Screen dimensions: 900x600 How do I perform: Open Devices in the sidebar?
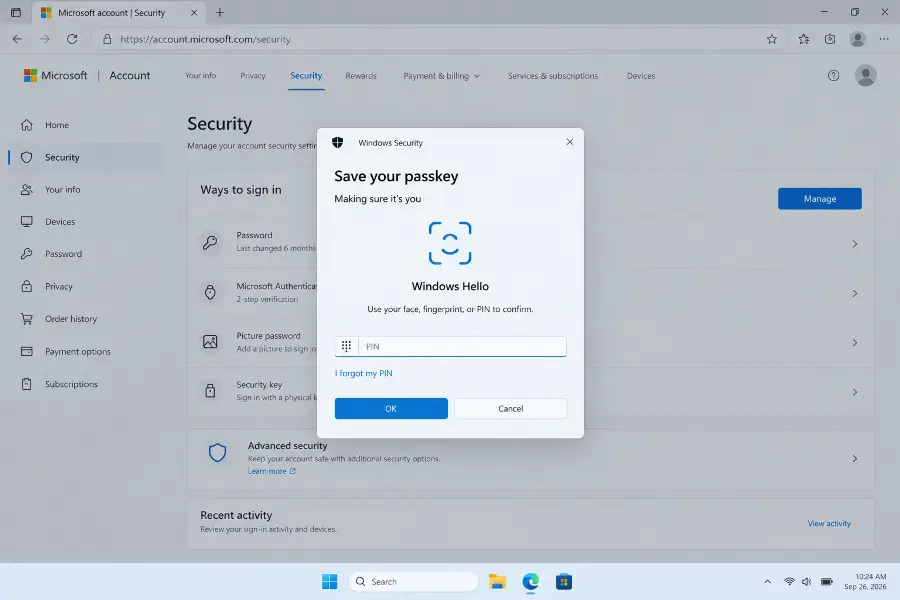pos(85,222)
